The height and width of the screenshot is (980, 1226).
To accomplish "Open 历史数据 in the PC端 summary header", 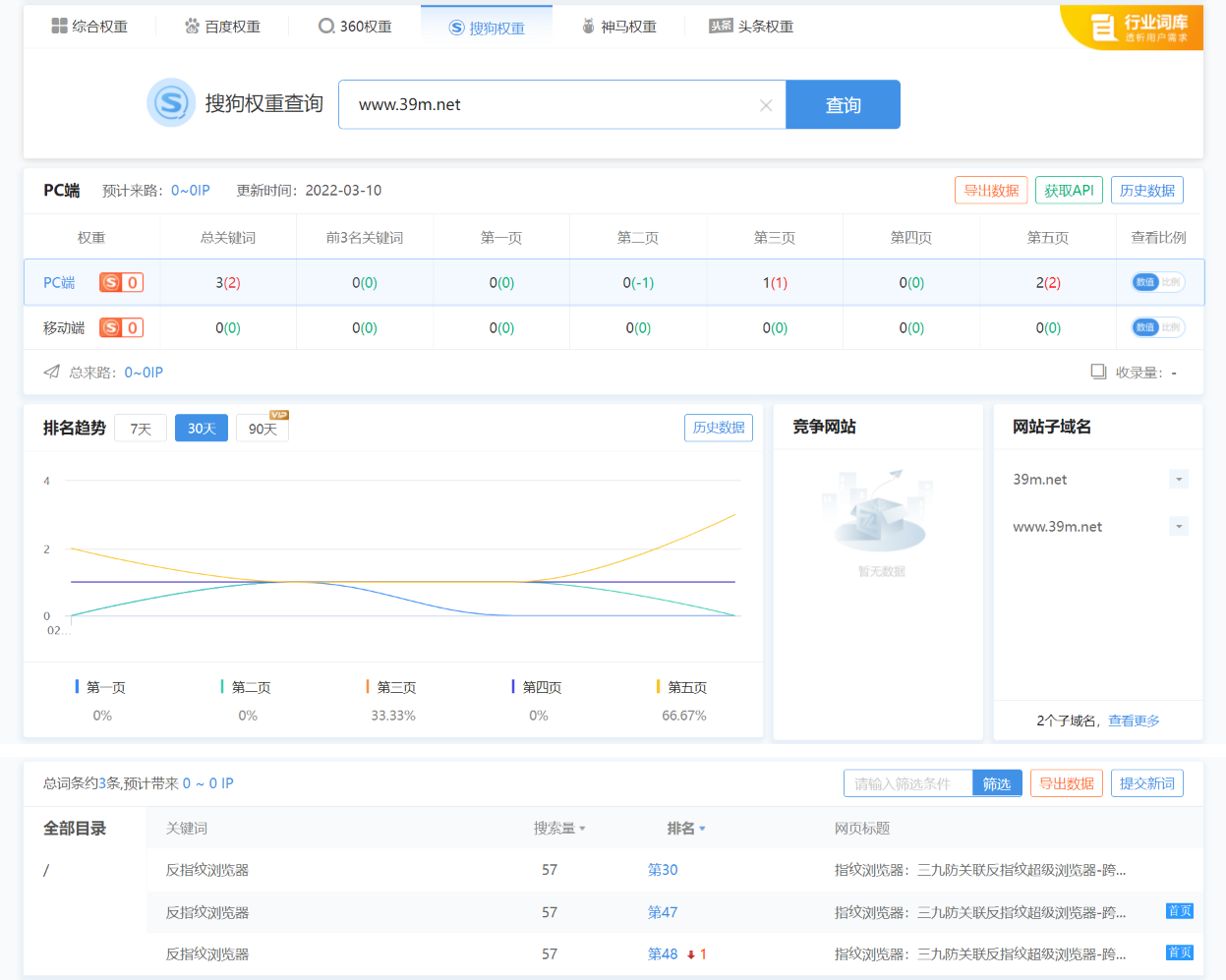I will (x=1147, y=190).
